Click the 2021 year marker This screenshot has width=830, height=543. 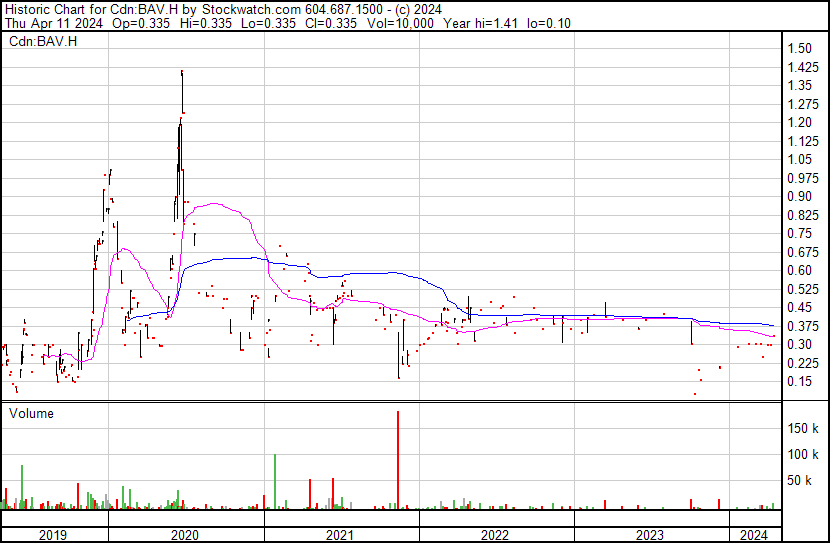(340, 535)
